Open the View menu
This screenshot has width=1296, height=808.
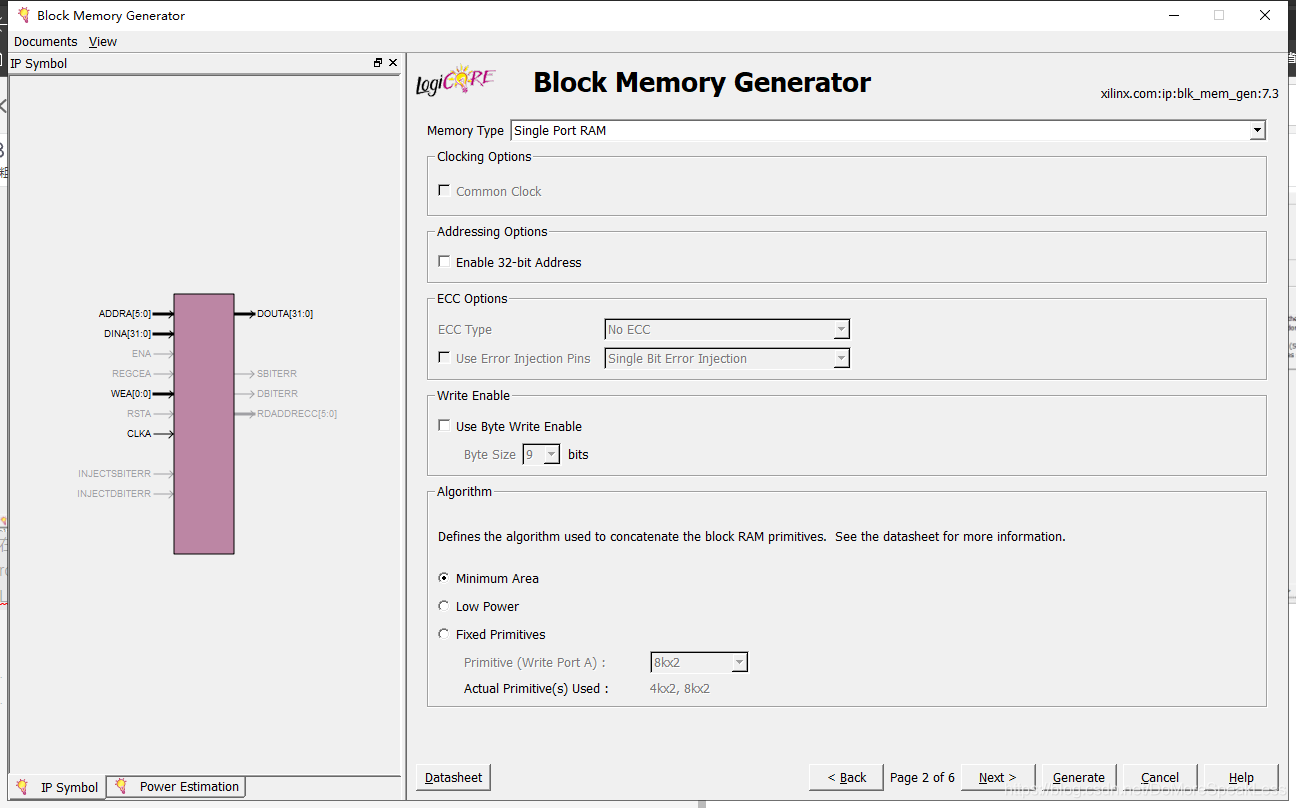[103, 41]
